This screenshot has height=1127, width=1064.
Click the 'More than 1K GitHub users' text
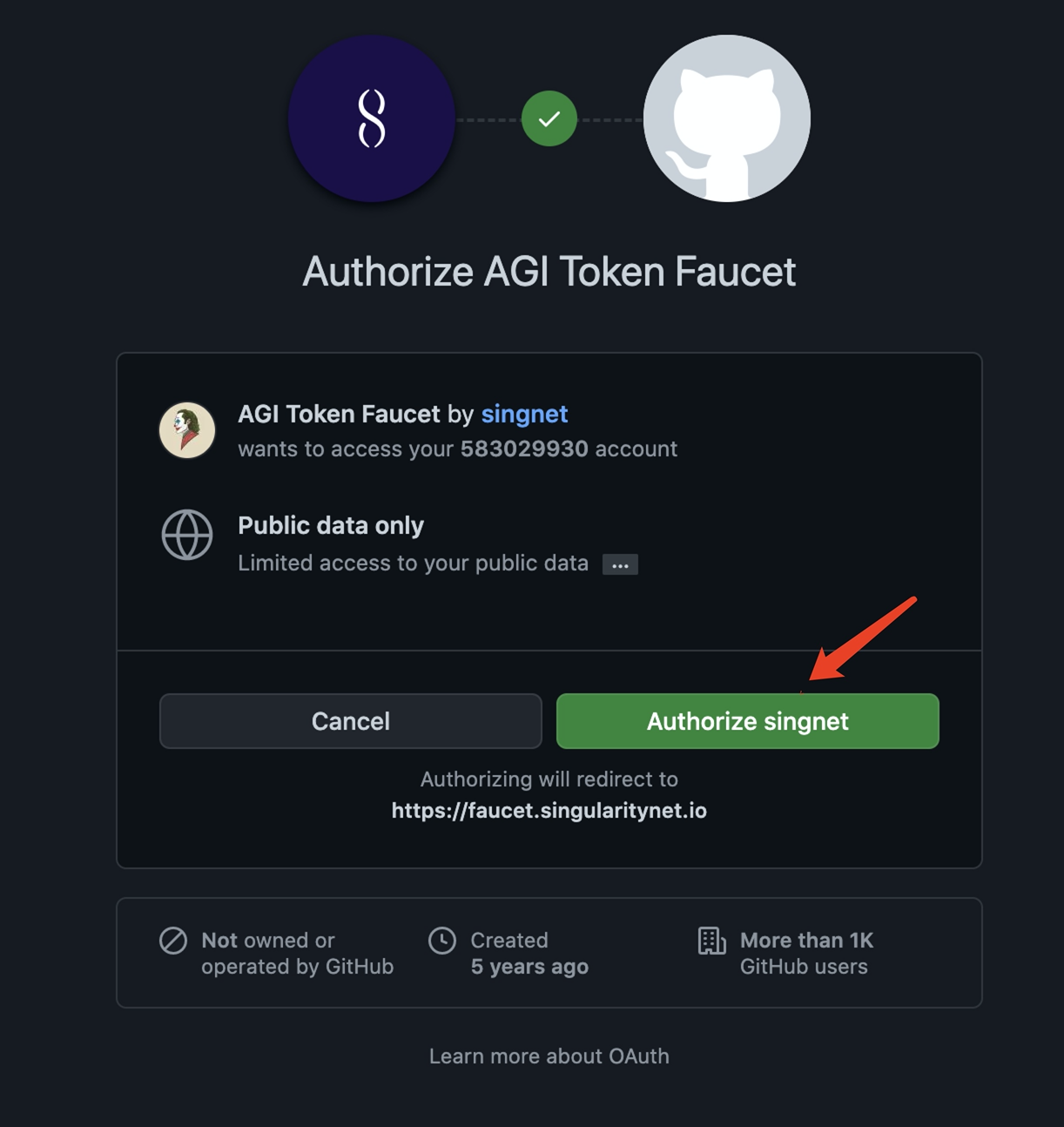806,954
